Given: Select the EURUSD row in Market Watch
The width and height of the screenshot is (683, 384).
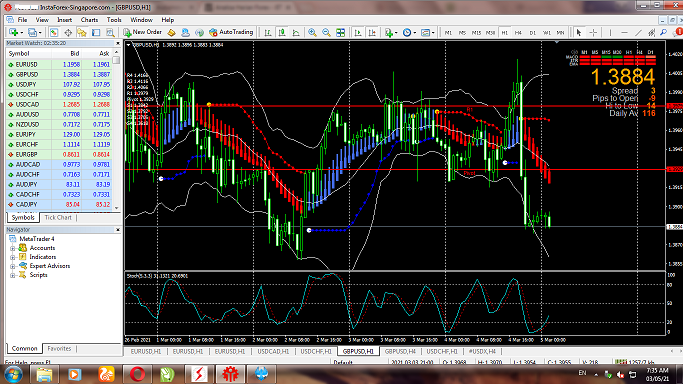Looking at the screenshot, I should [59, 64].
